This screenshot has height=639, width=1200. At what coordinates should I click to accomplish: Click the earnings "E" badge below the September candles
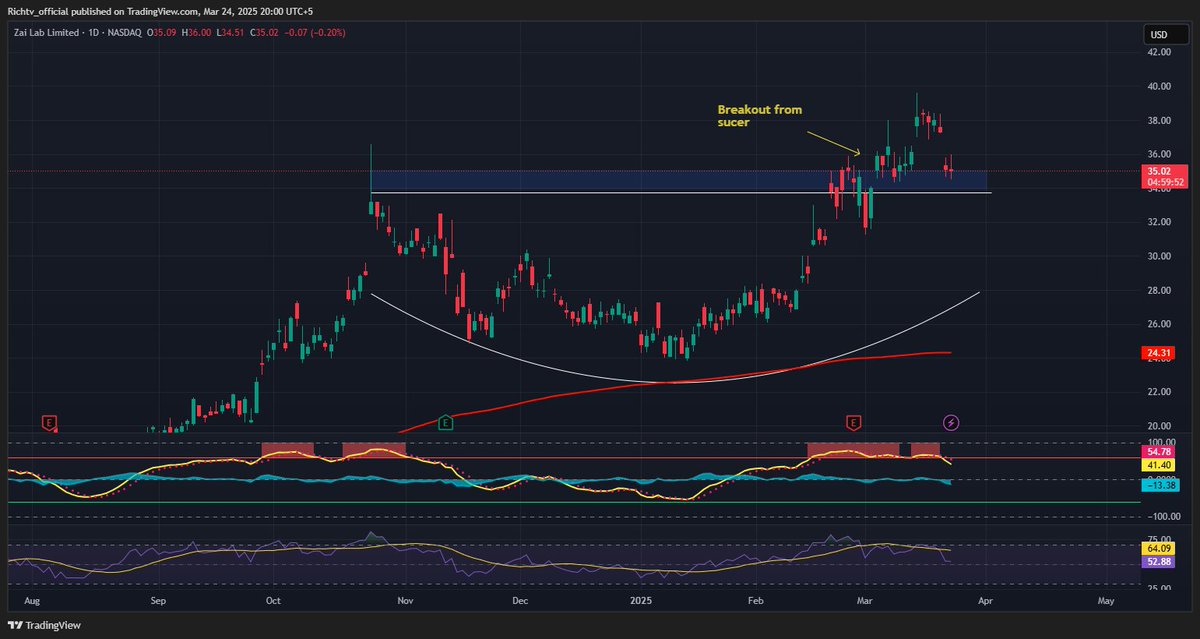47,422
